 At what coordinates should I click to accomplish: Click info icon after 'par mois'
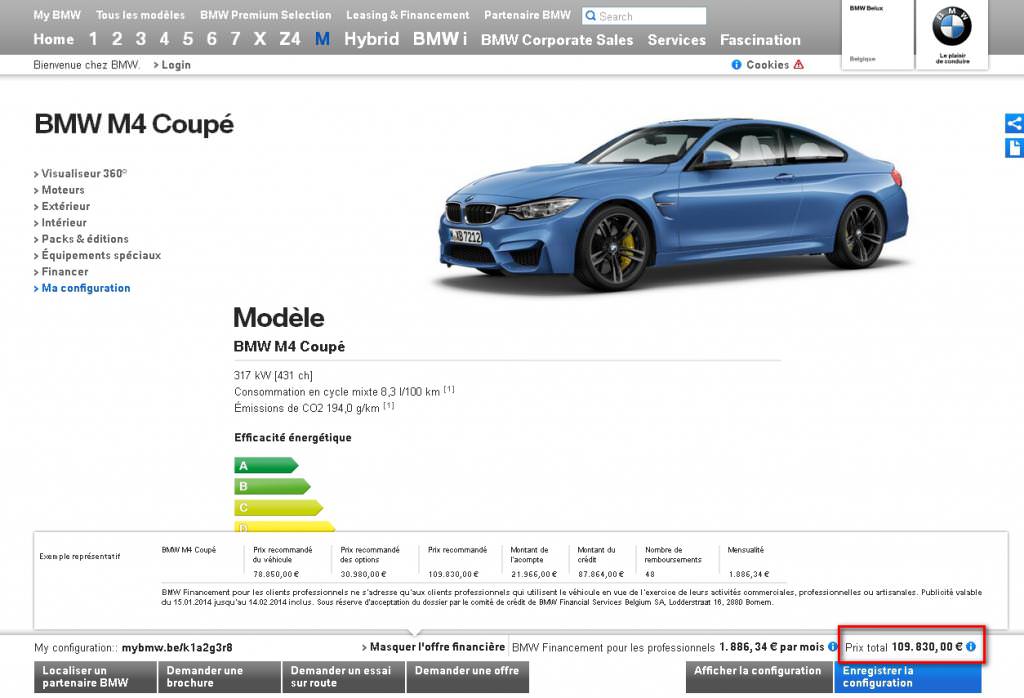click(833, 646)
